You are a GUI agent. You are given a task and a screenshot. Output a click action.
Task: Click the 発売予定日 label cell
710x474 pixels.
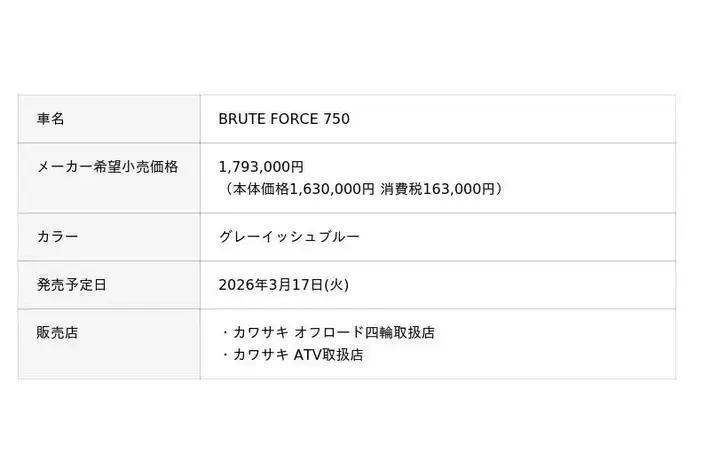point(71,285)
